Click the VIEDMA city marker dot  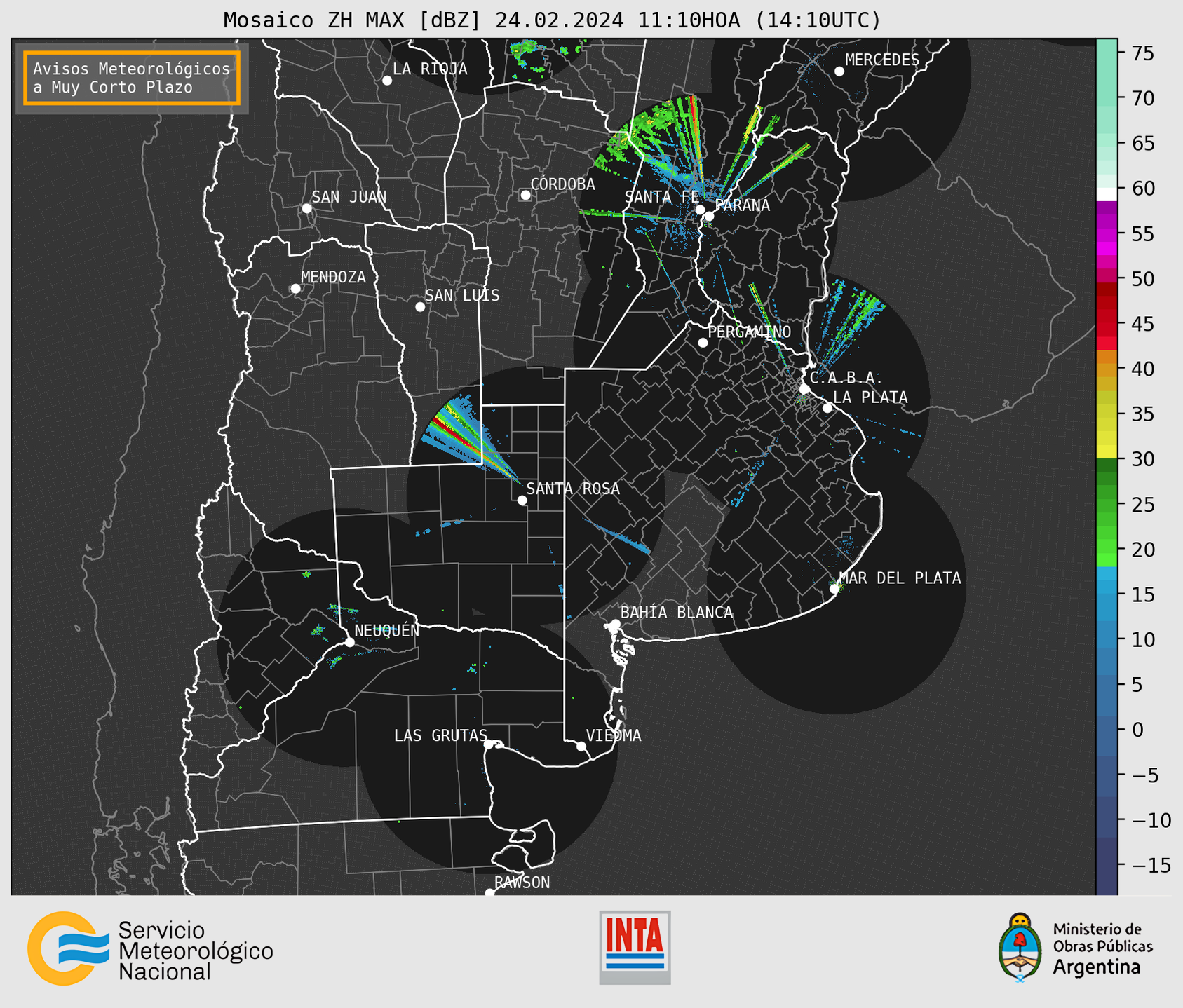click(581, 746)
